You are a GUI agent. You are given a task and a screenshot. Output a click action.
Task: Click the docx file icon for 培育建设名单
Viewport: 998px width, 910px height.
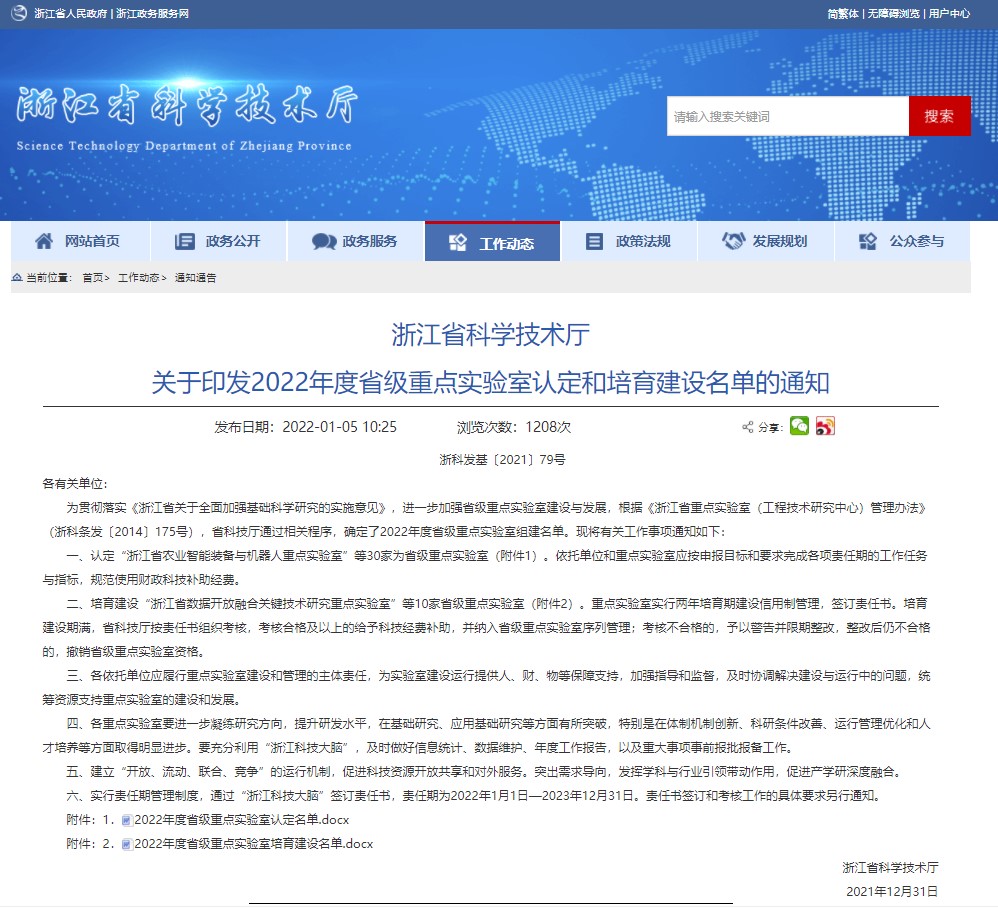pos(126,844)
